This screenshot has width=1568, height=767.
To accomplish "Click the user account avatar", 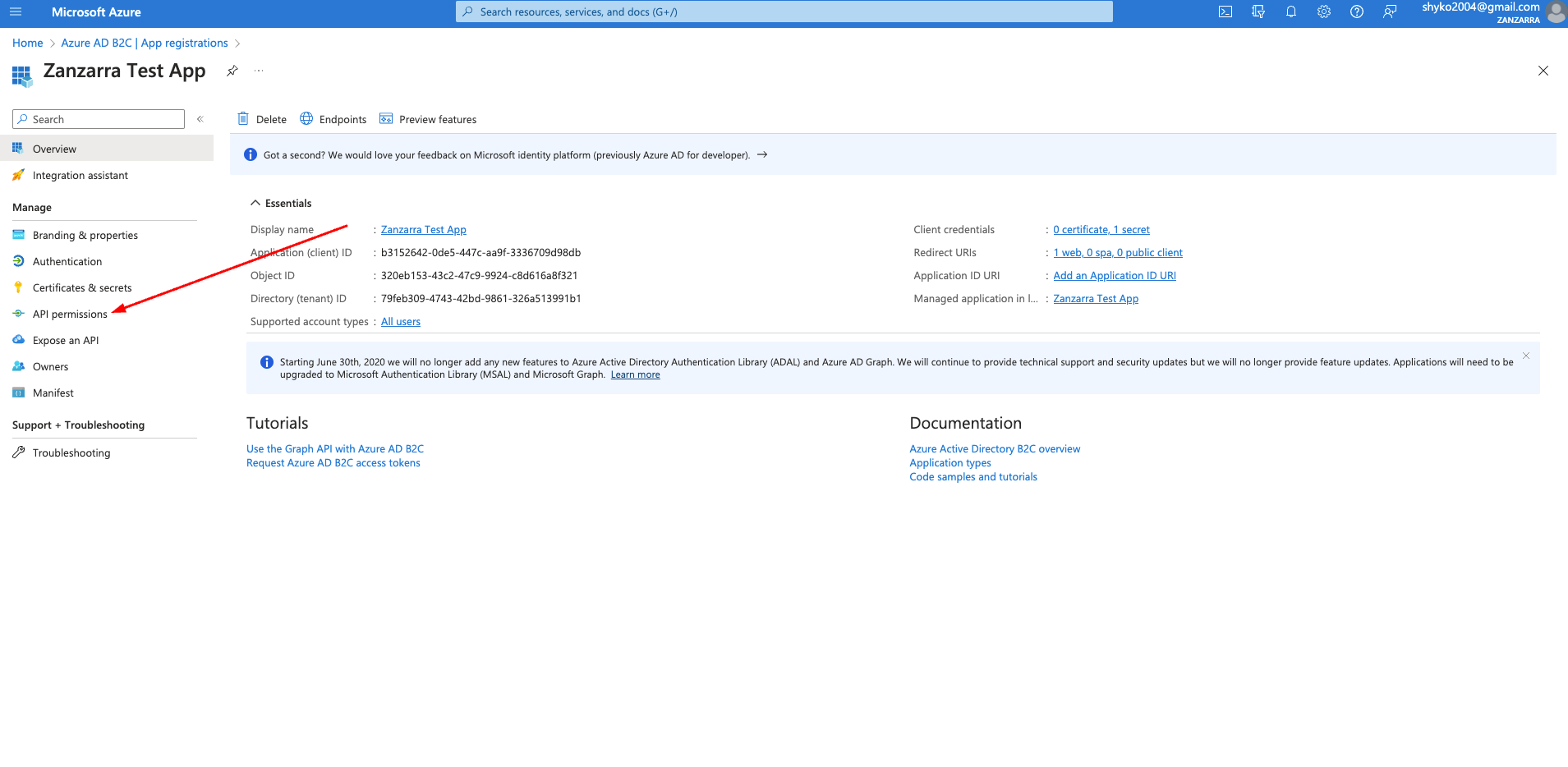I will pyautogui.click(x=1556, y=11).
